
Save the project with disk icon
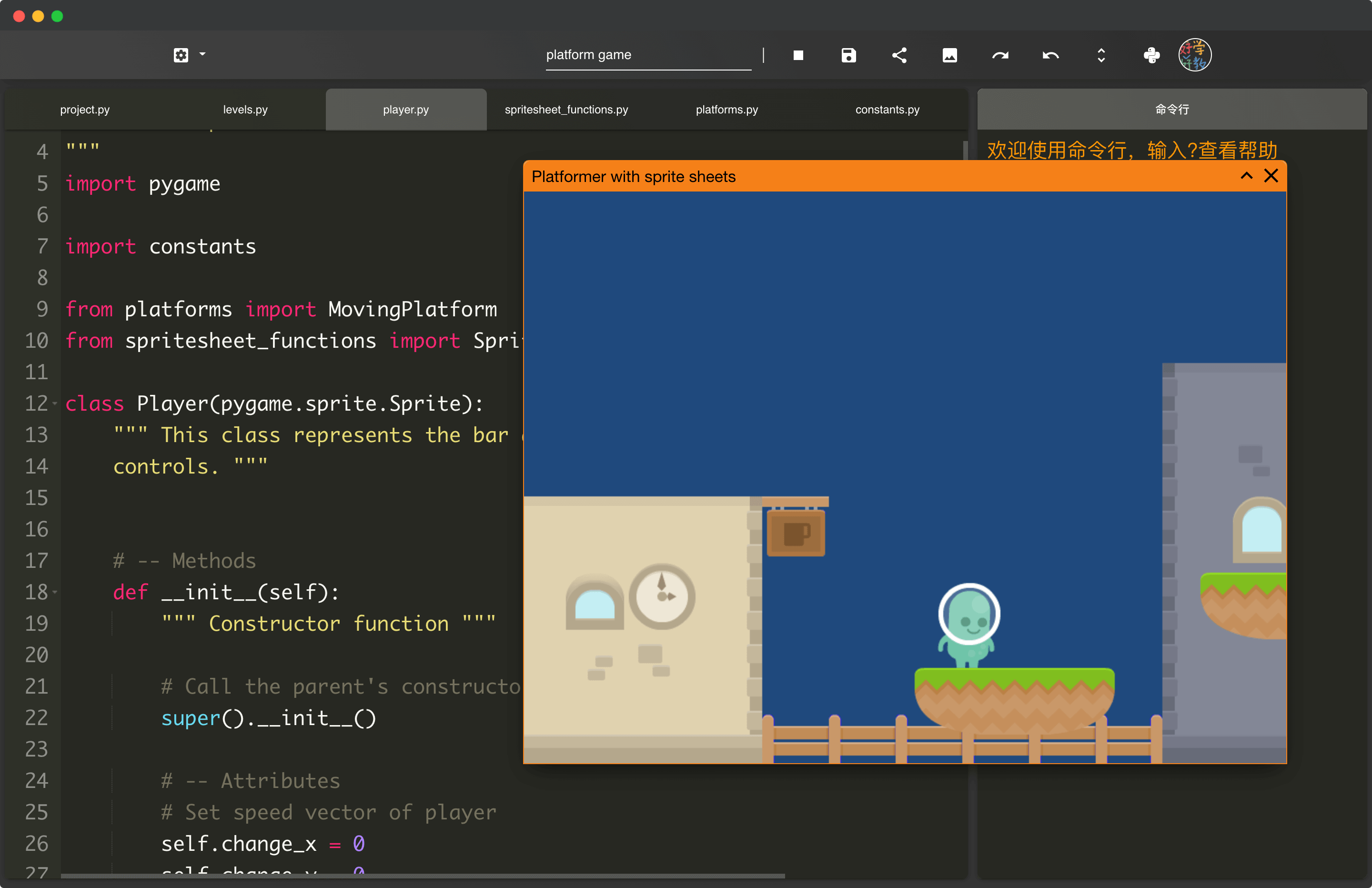pyautogui.click(x=848, y=55)
